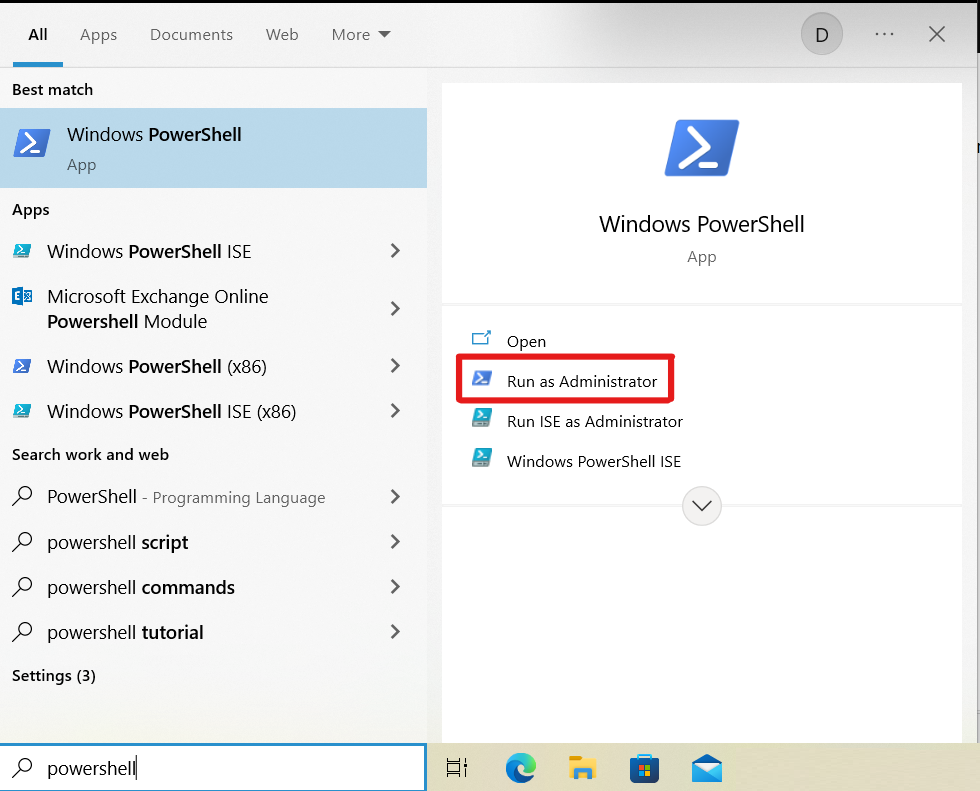Click the magnifier icon in search box
The width and height of the screenshot is (980, 791).
click(x=23, y=767)
